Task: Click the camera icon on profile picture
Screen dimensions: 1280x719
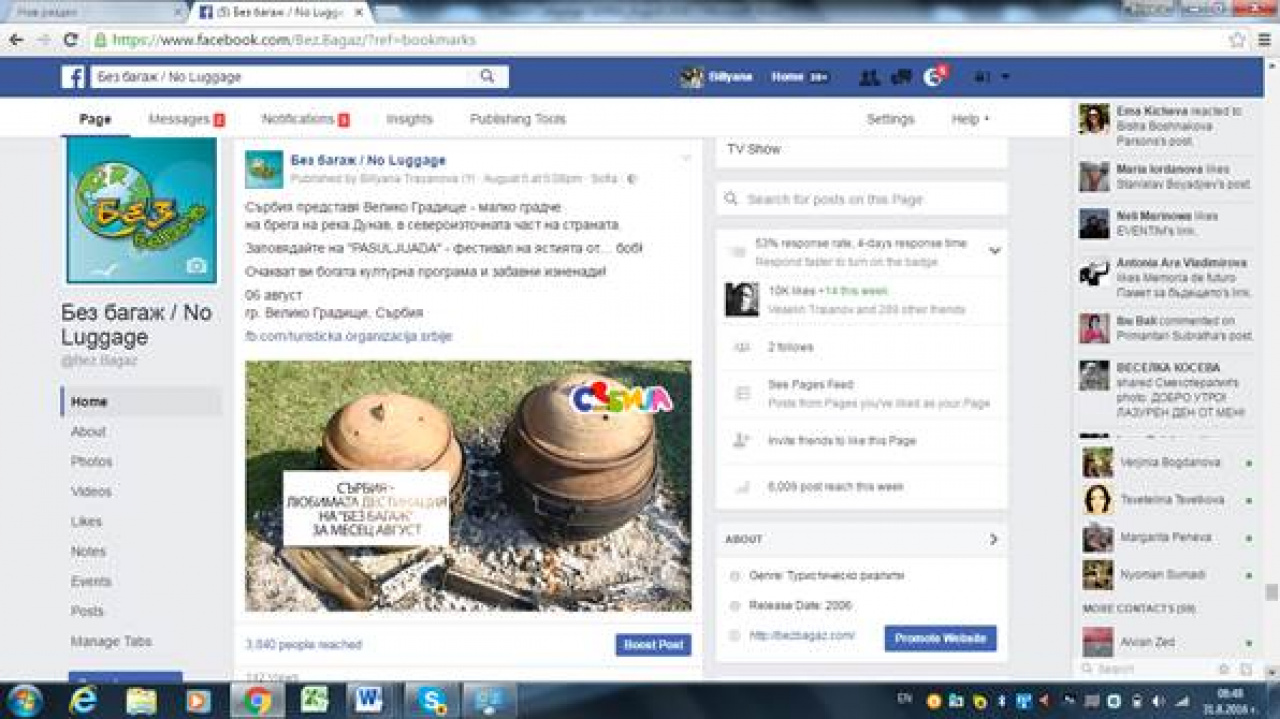Action: point(197,266)
